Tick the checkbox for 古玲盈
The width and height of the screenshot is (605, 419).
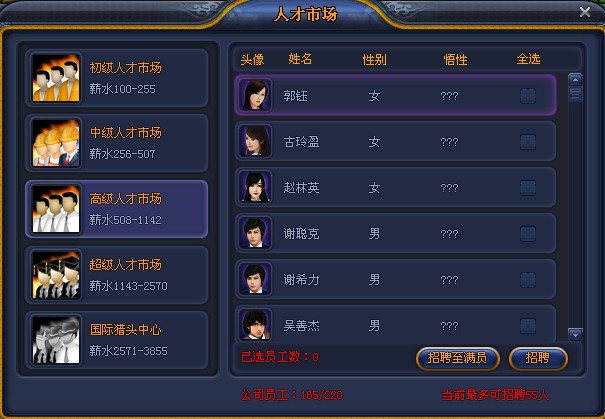(x=527, y=142)
